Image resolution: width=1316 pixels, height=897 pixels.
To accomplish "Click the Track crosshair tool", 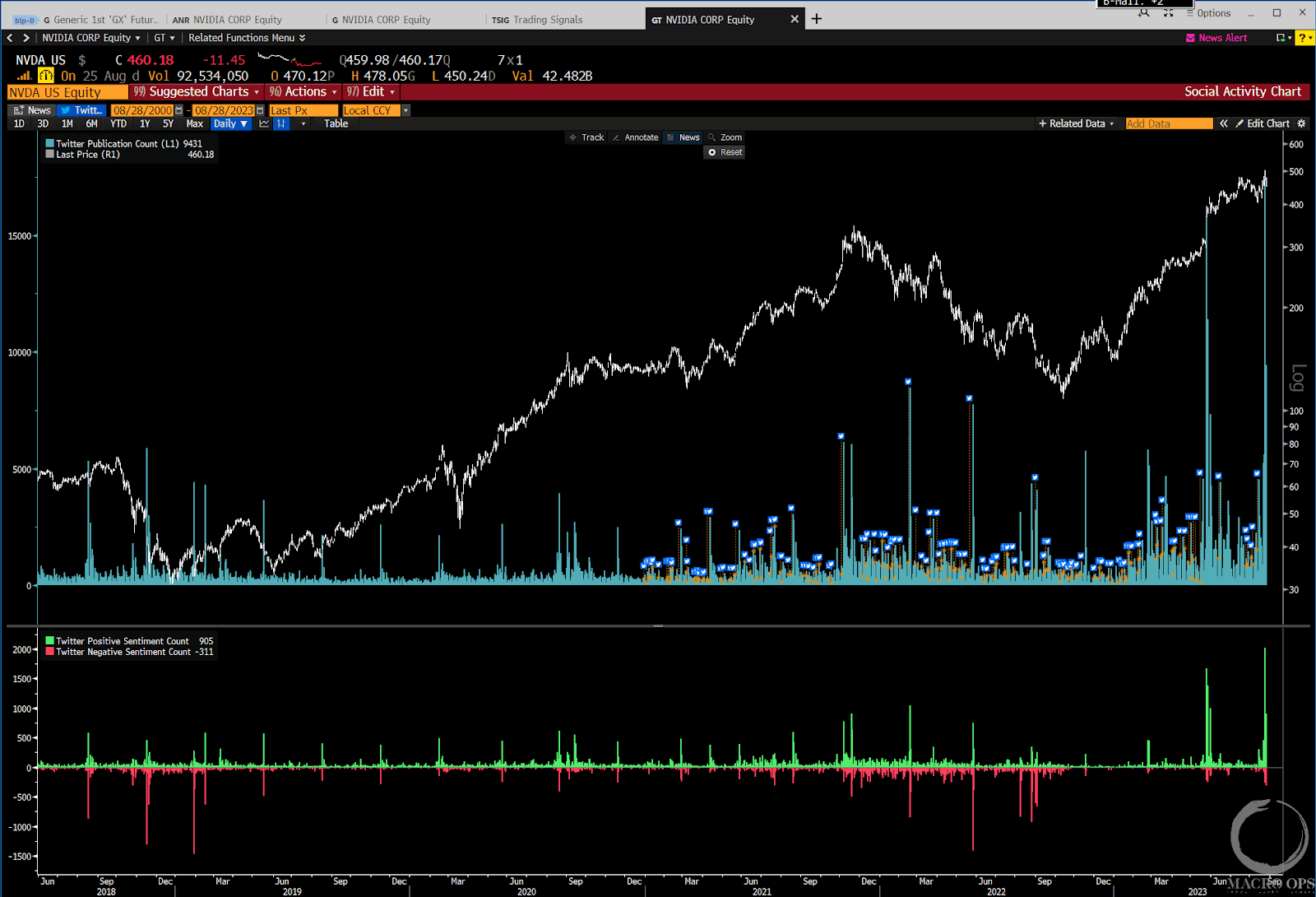I will (x=586, y=137).
